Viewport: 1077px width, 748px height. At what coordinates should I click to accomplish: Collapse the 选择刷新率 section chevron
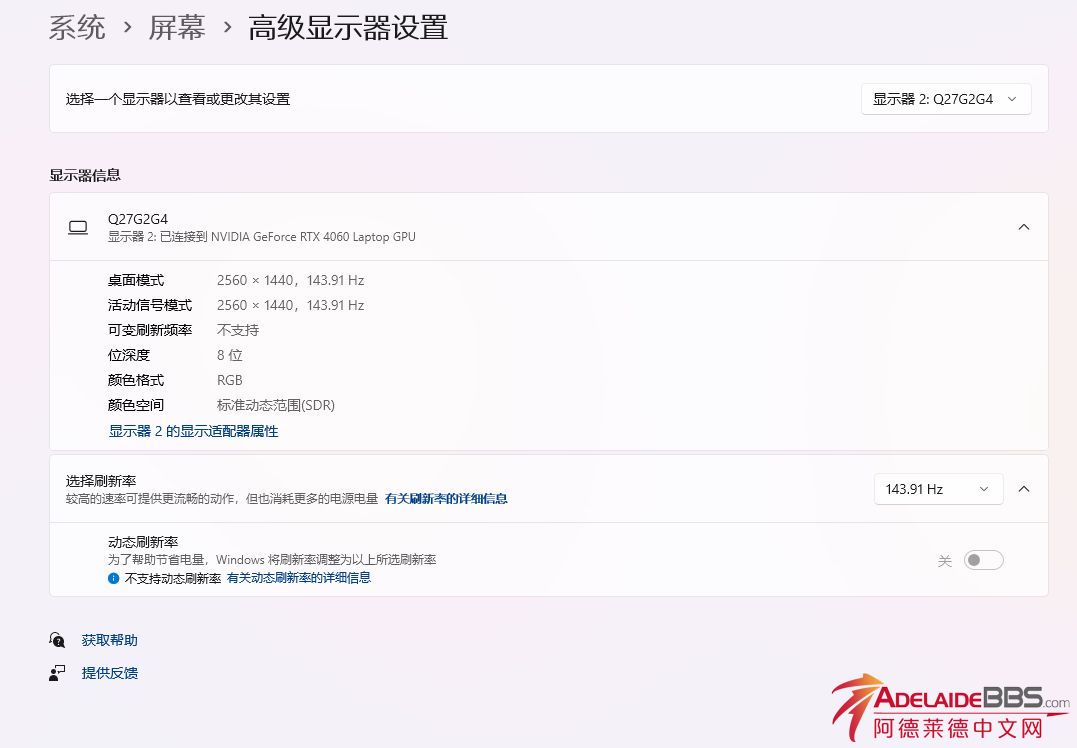[x=1023, y=489]
